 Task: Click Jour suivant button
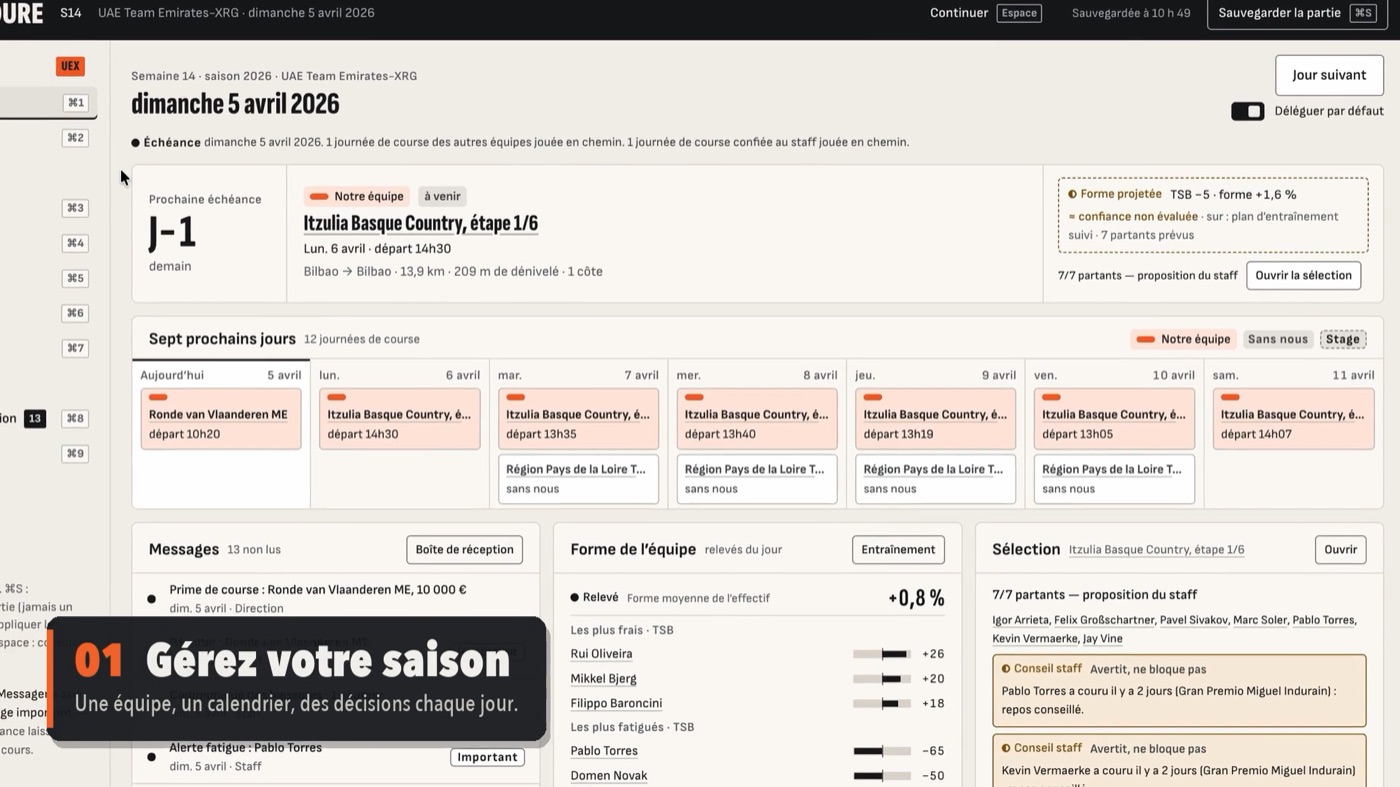(1329, 75)
